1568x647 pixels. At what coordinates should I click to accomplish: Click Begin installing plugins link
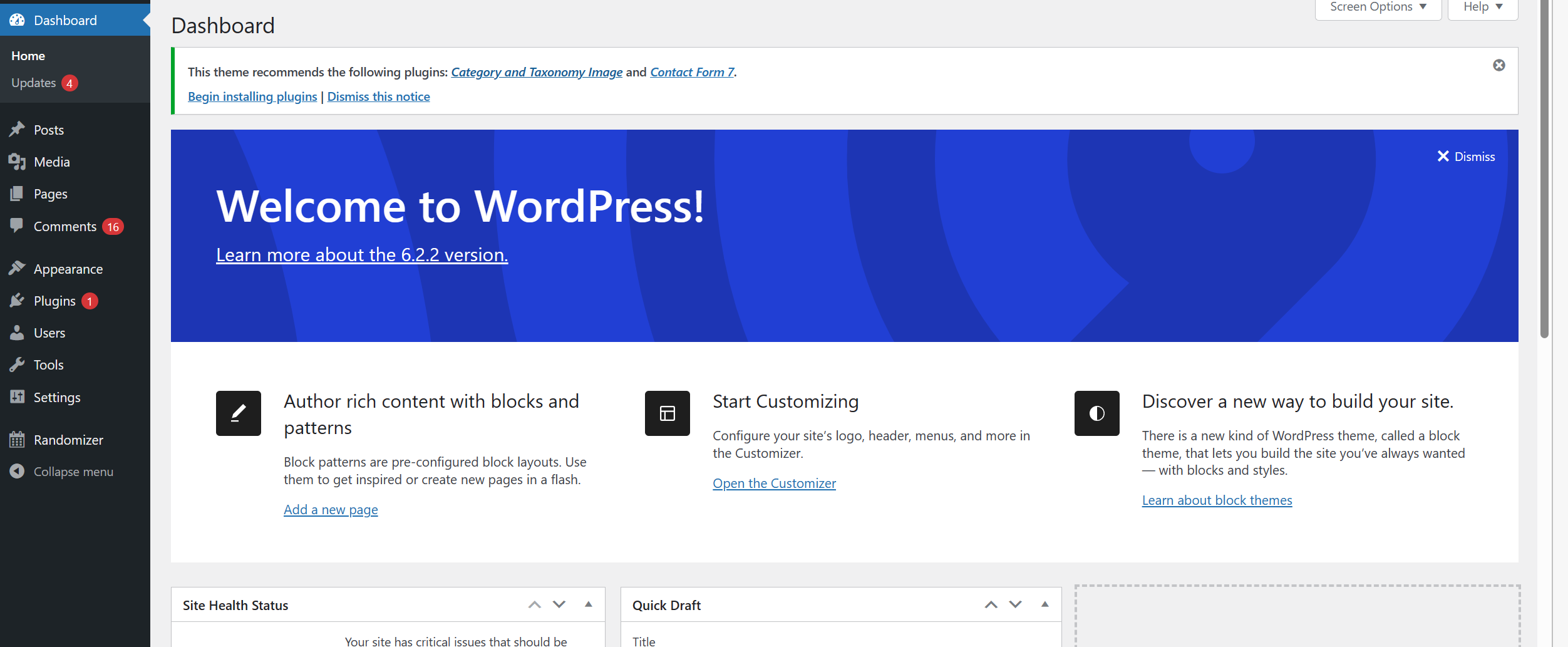point(252,96)
